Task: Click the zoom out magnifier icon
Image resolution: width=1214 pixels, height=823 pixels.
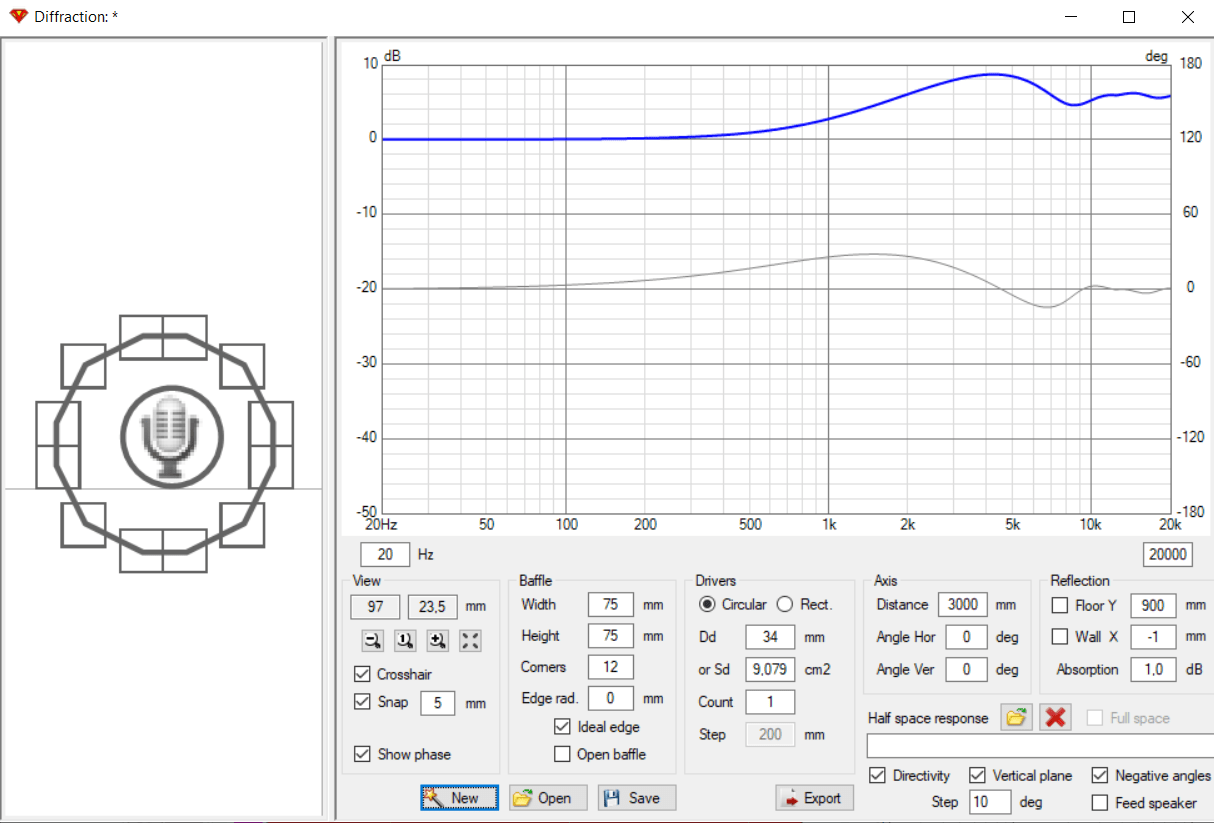Action: point(373,642)
